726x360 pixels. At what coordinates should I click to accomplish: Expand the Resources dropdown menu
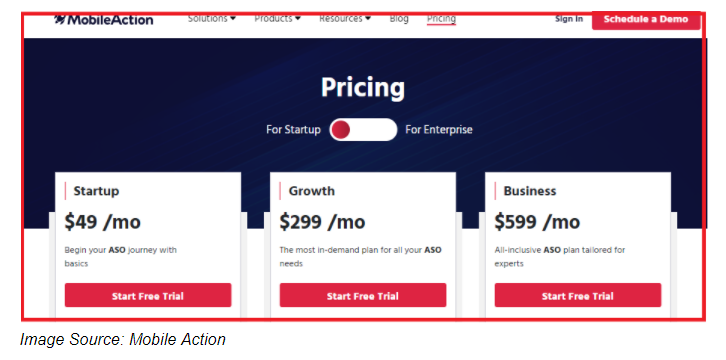345,19
